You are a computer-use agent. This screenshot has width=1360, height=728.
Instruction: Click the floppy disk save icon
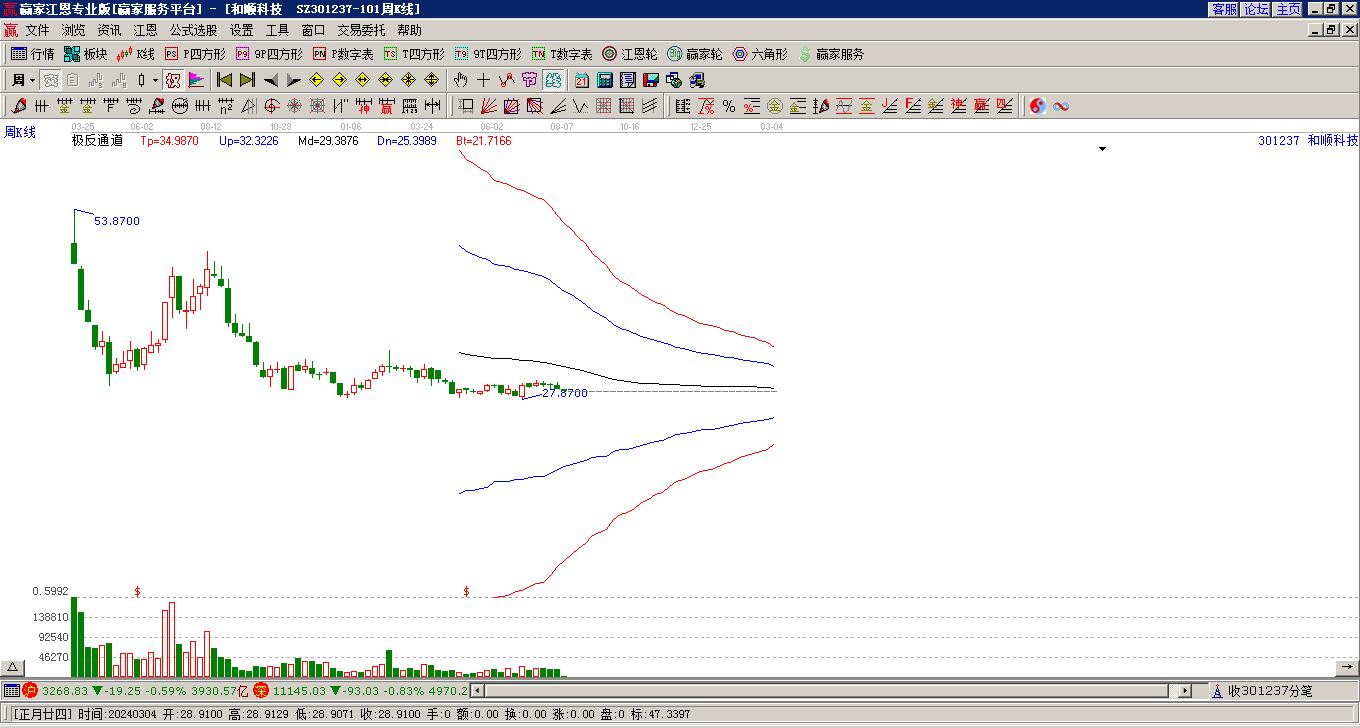[651, 80]
